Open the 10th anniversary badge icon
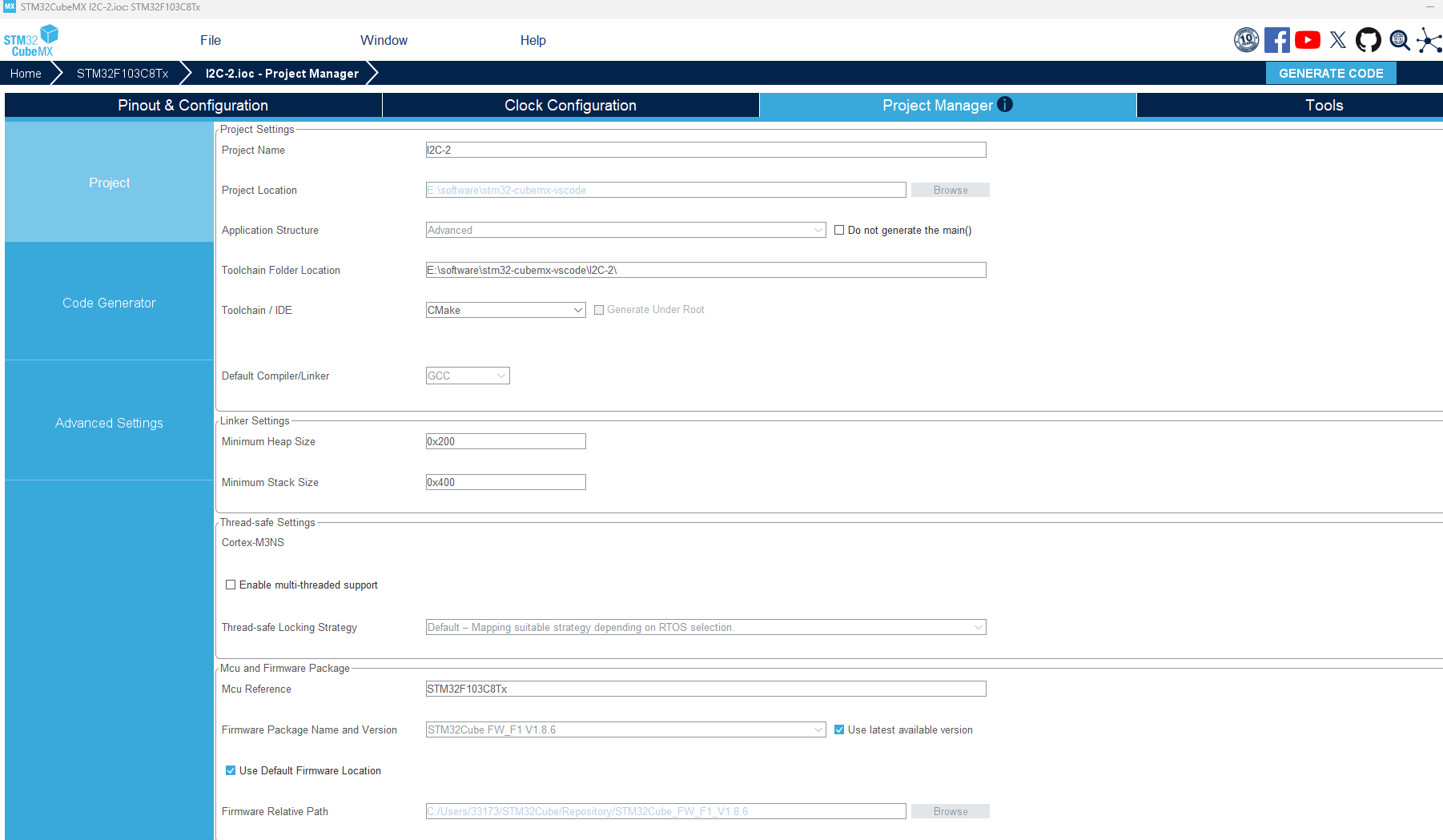The width and height of the screenshot is (1443, 840). (1247, 40)
